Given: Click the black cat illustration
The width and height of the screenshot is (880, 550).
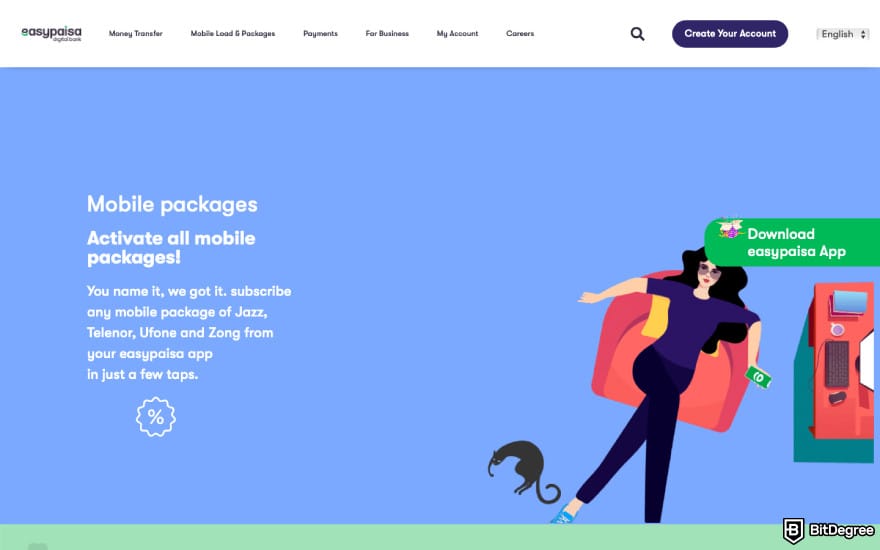Looking at the screenshot, I should tap(523, 471).
